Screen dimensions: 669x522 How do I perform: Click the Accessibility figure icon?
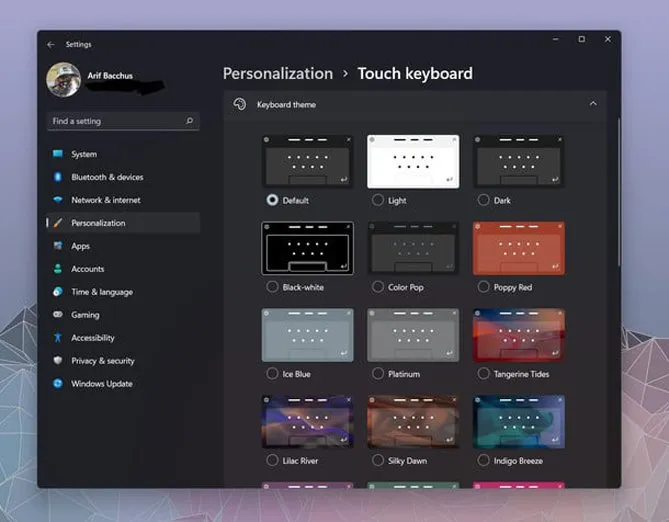[58, 338]
